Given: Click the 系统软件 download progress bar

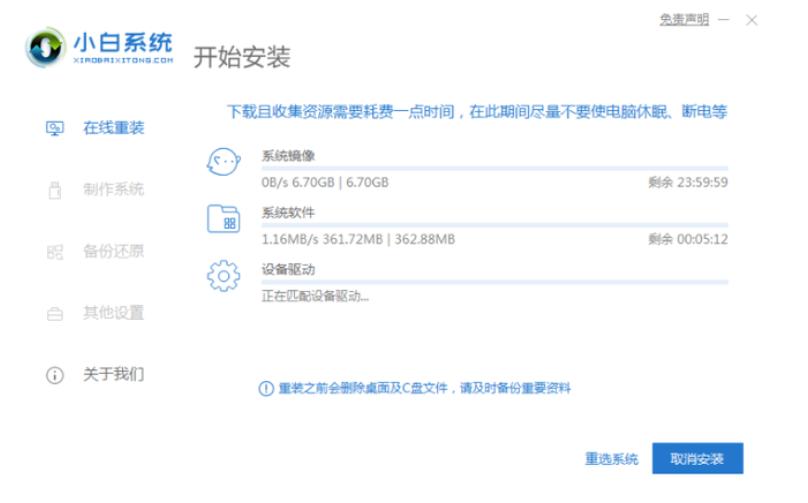Looking at the screenshot, I should (x=494, y=225).
